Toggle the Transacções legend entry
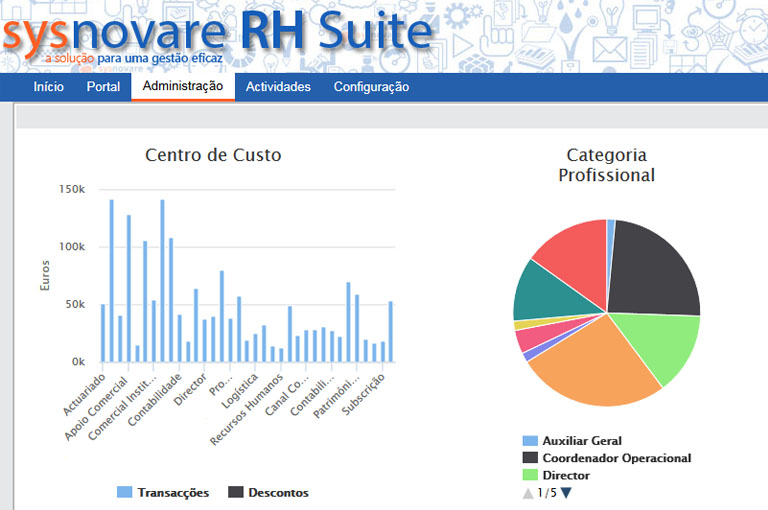The width and height of the screenshot is (768, 510). 163,492
